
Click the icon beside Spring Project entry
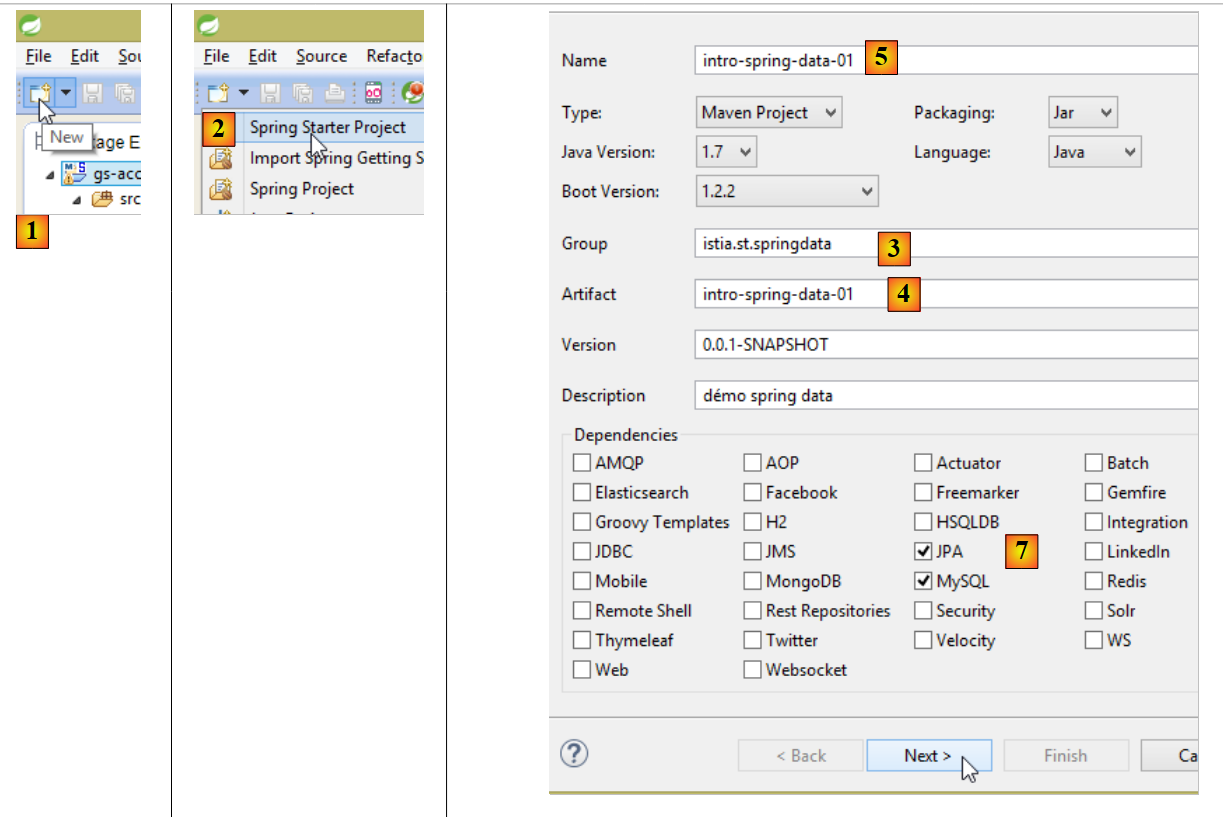(220, 189)
